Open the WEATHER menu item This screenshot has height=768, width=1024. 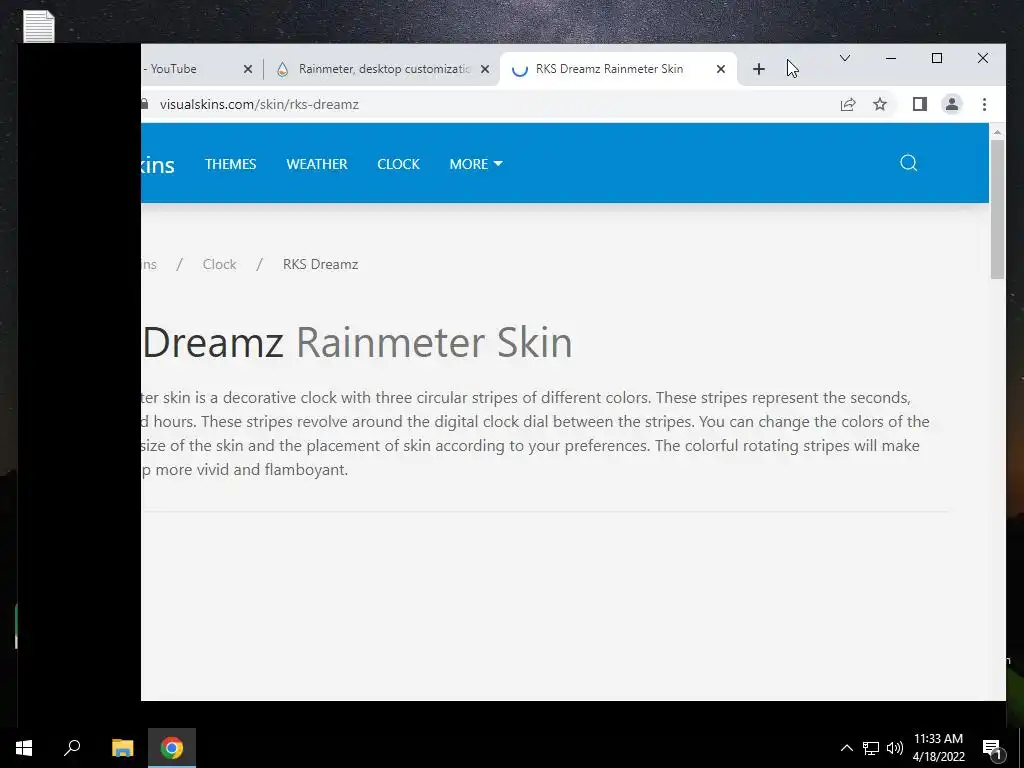point(317,164)
